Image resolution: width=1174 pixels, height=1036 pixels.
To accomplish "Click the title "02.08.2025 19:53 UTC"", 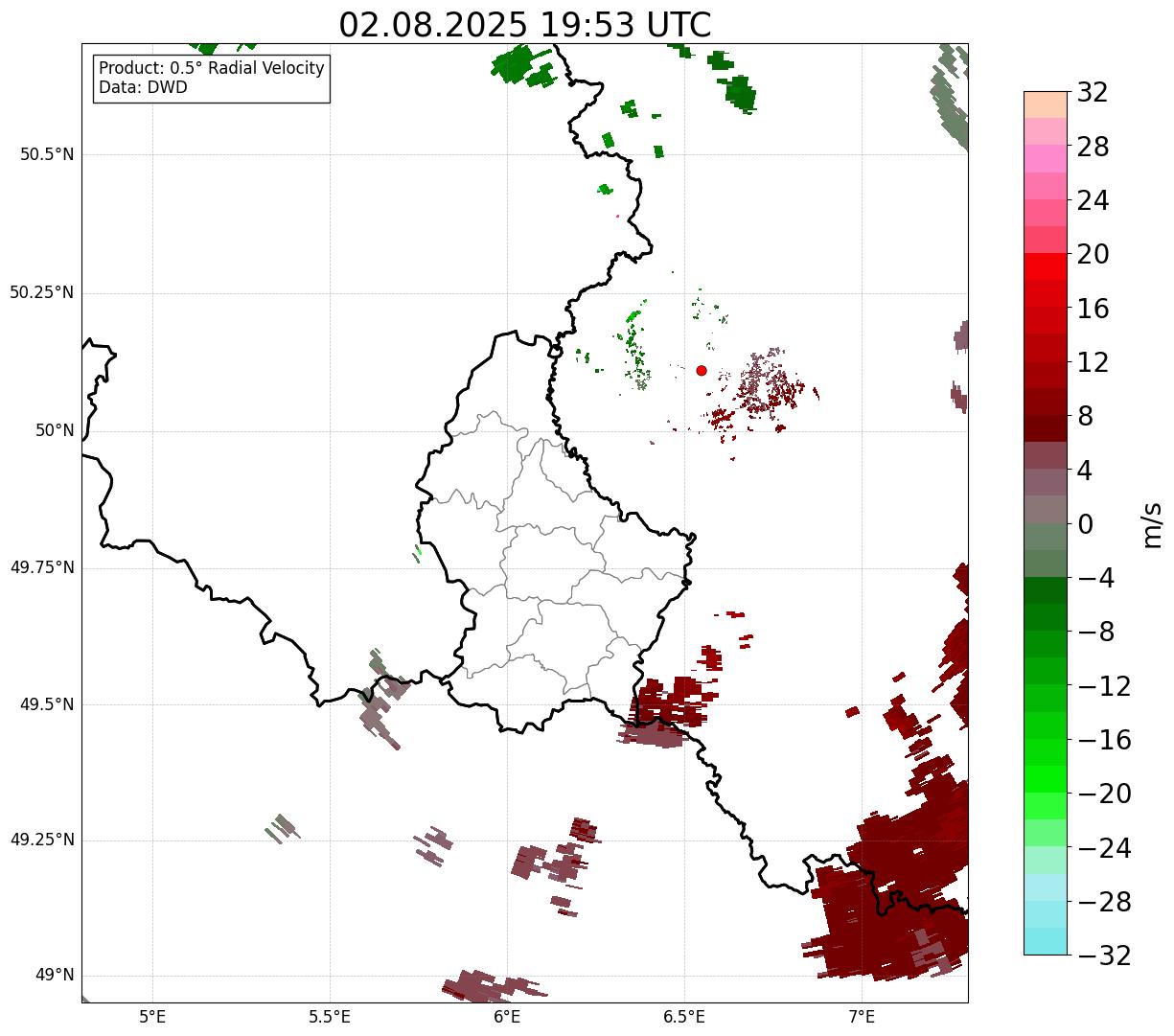I will coord(525,25).
